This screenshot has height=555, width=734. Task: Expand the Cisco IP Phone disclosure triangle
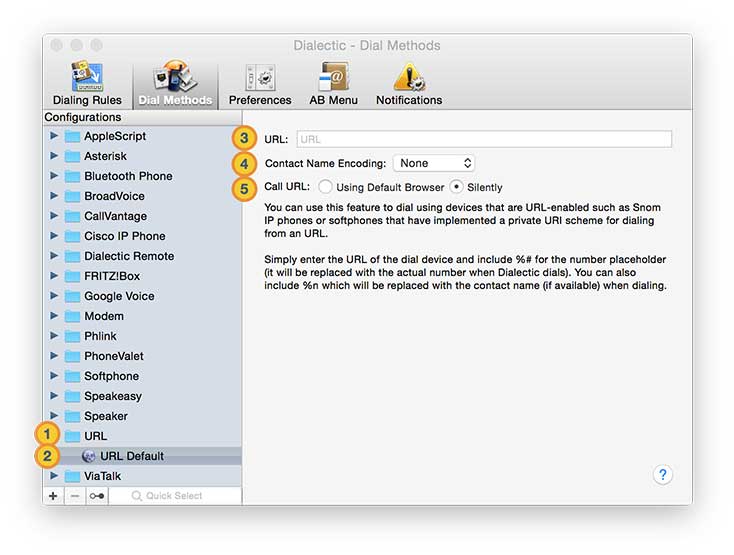[54, 236]
